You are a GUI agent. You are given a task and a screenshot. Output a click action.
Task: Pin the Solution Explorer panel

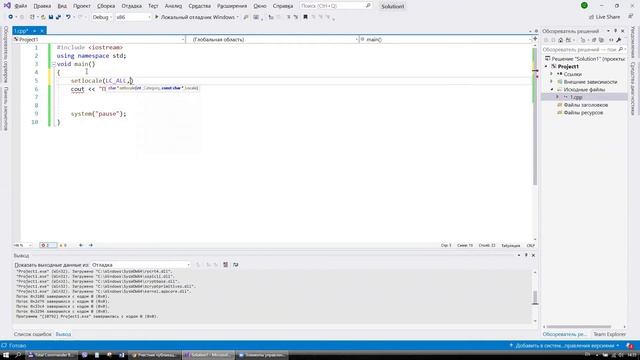[616, 31]
